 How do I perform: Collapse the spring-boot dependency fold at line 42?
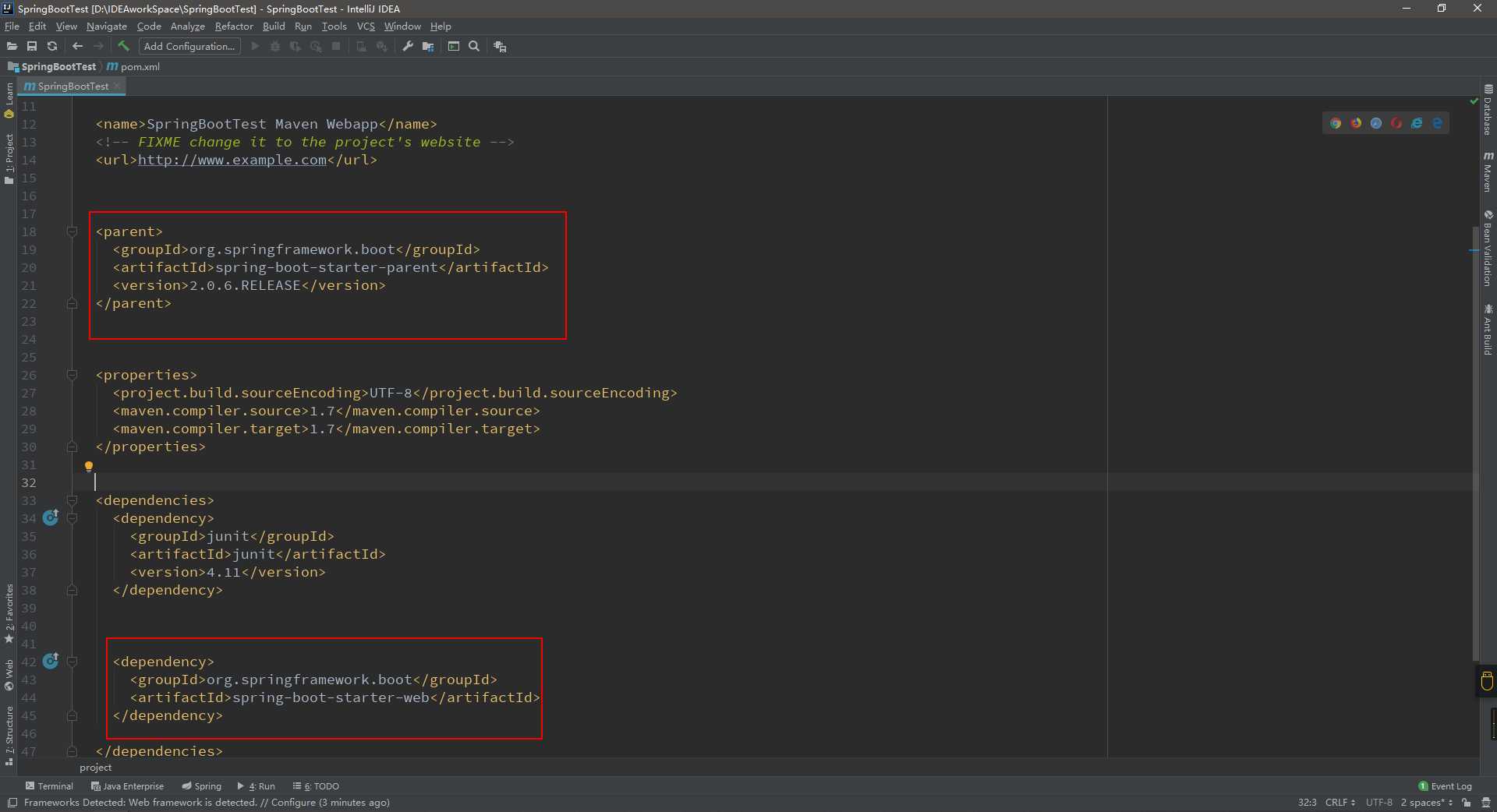(72, 662)
